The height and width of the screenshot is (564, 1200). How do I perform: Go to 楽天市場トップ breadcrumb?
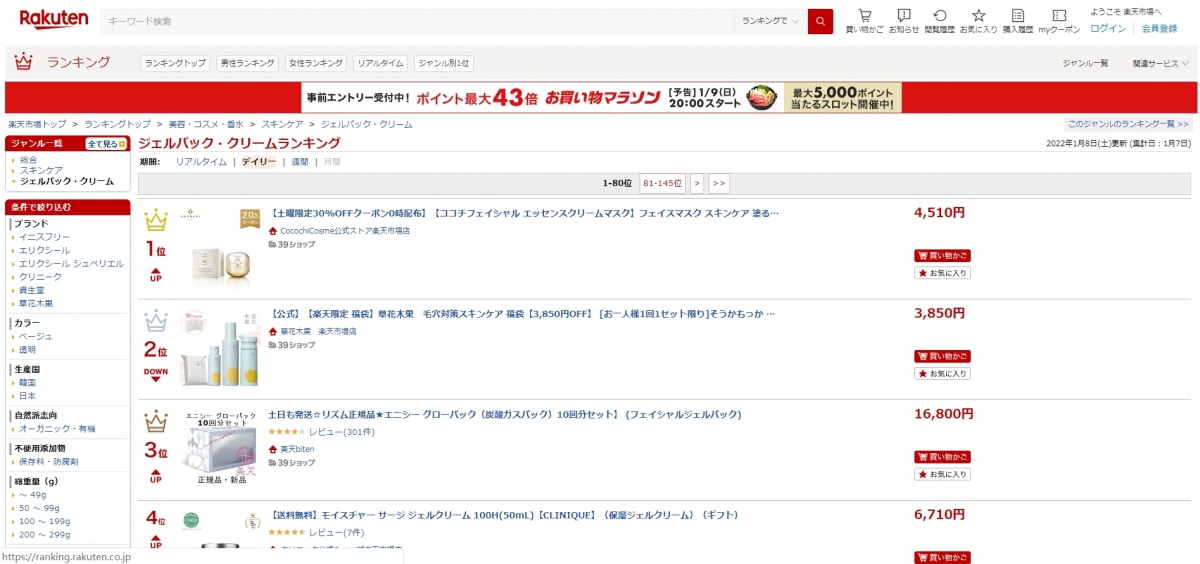[37, 124]
